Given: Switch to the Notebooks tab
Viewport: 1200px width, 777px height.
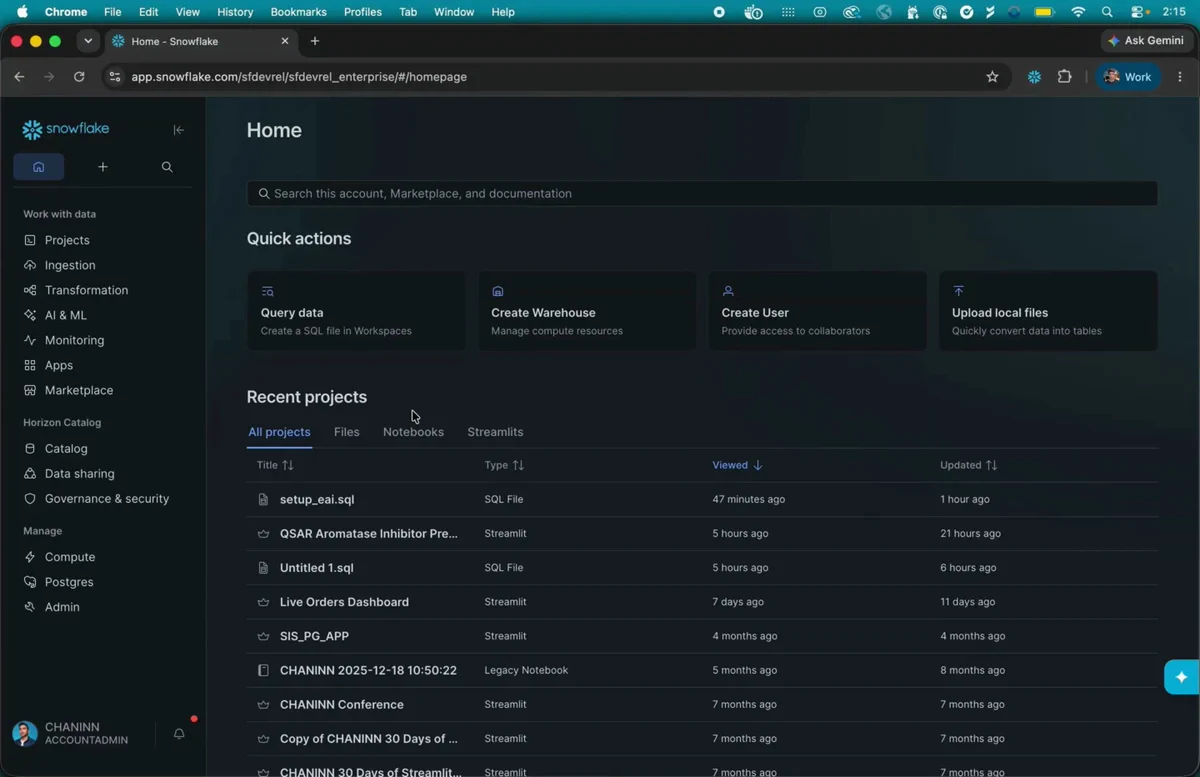Looking at the screenshot, I should [413, 432].
